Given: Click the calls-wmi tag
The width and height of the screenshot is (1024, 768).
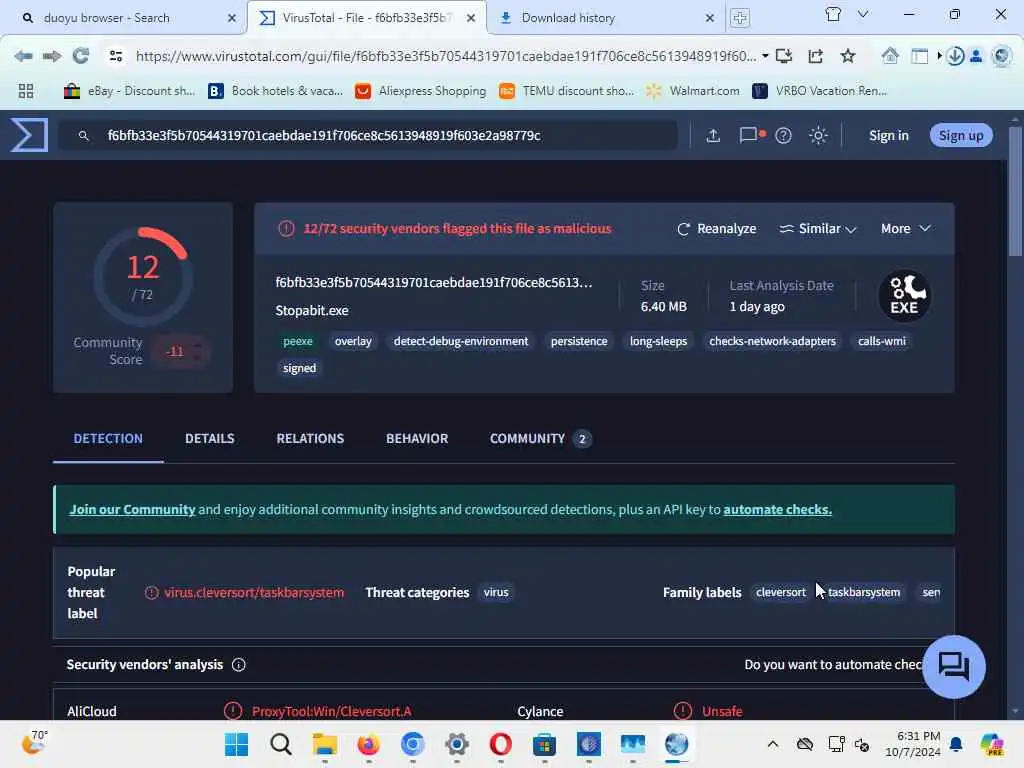Looking at the screenshot, I should click(x=882, y=342).
